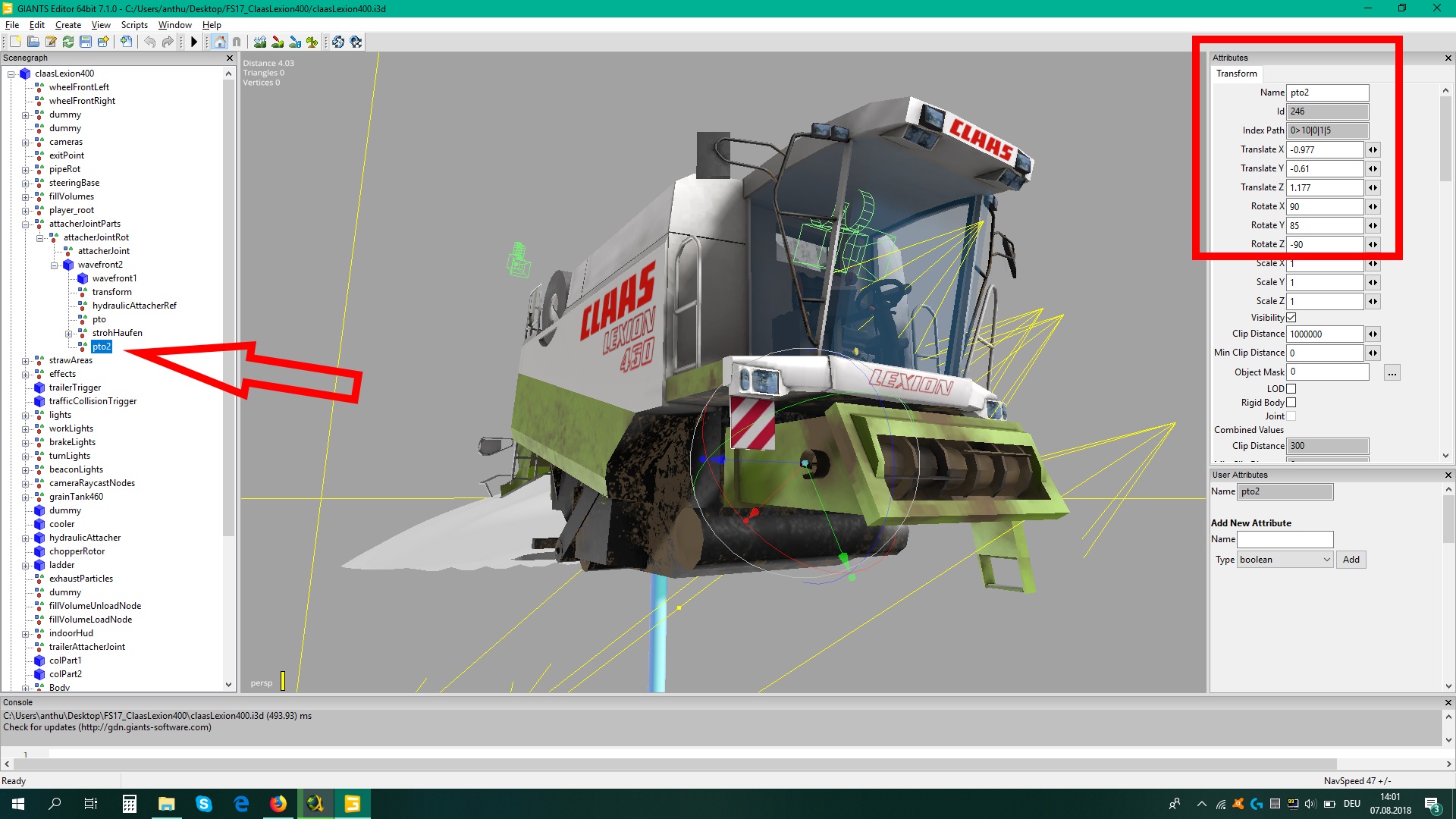Collapse the attacherJointRot node
Screen dimensions: 1456x819
tap(40, 238)
